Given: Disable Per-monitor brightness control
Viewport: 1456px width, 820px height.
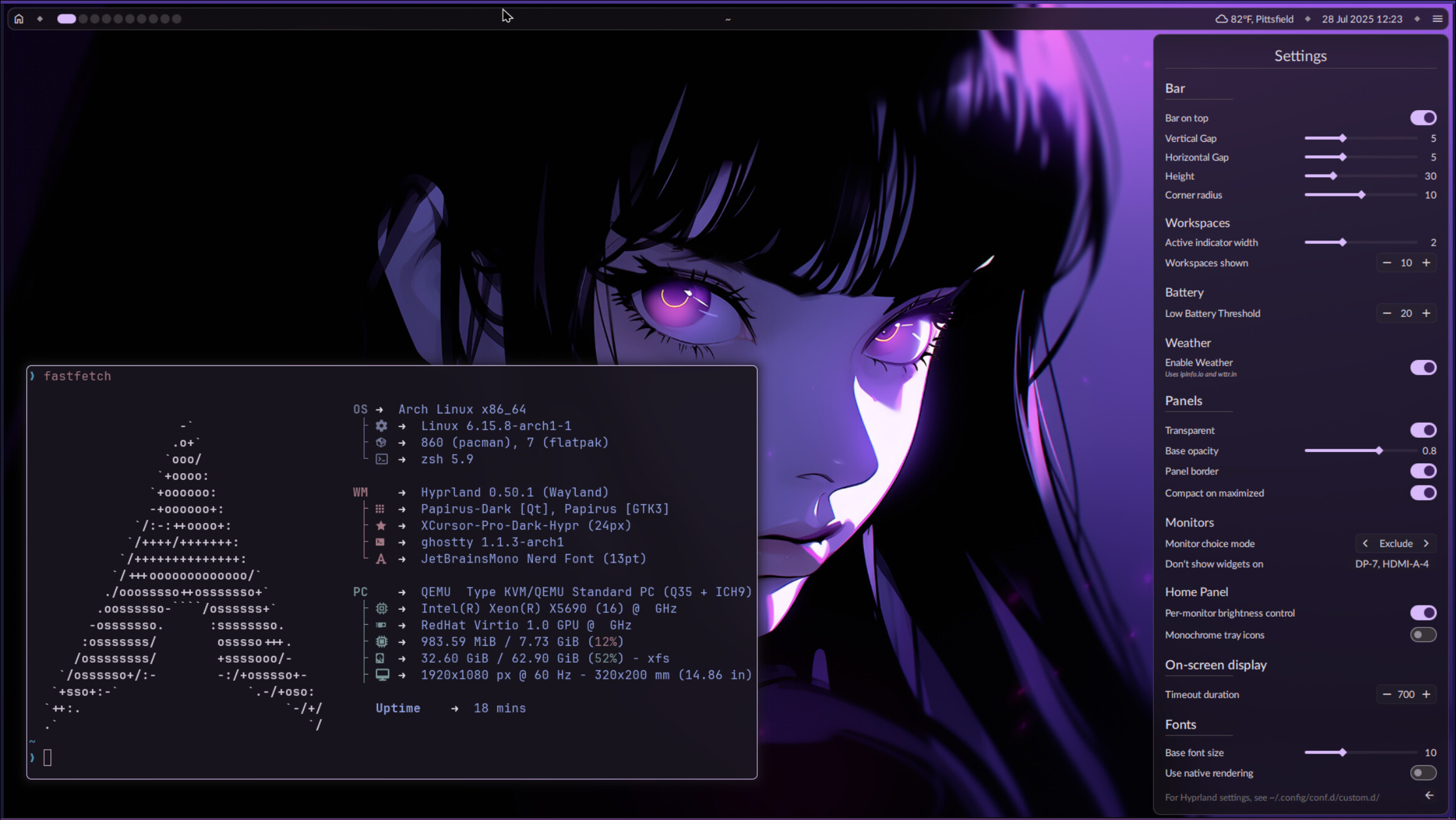Looking at the screenshot, I should click(x=1423, y=613).
